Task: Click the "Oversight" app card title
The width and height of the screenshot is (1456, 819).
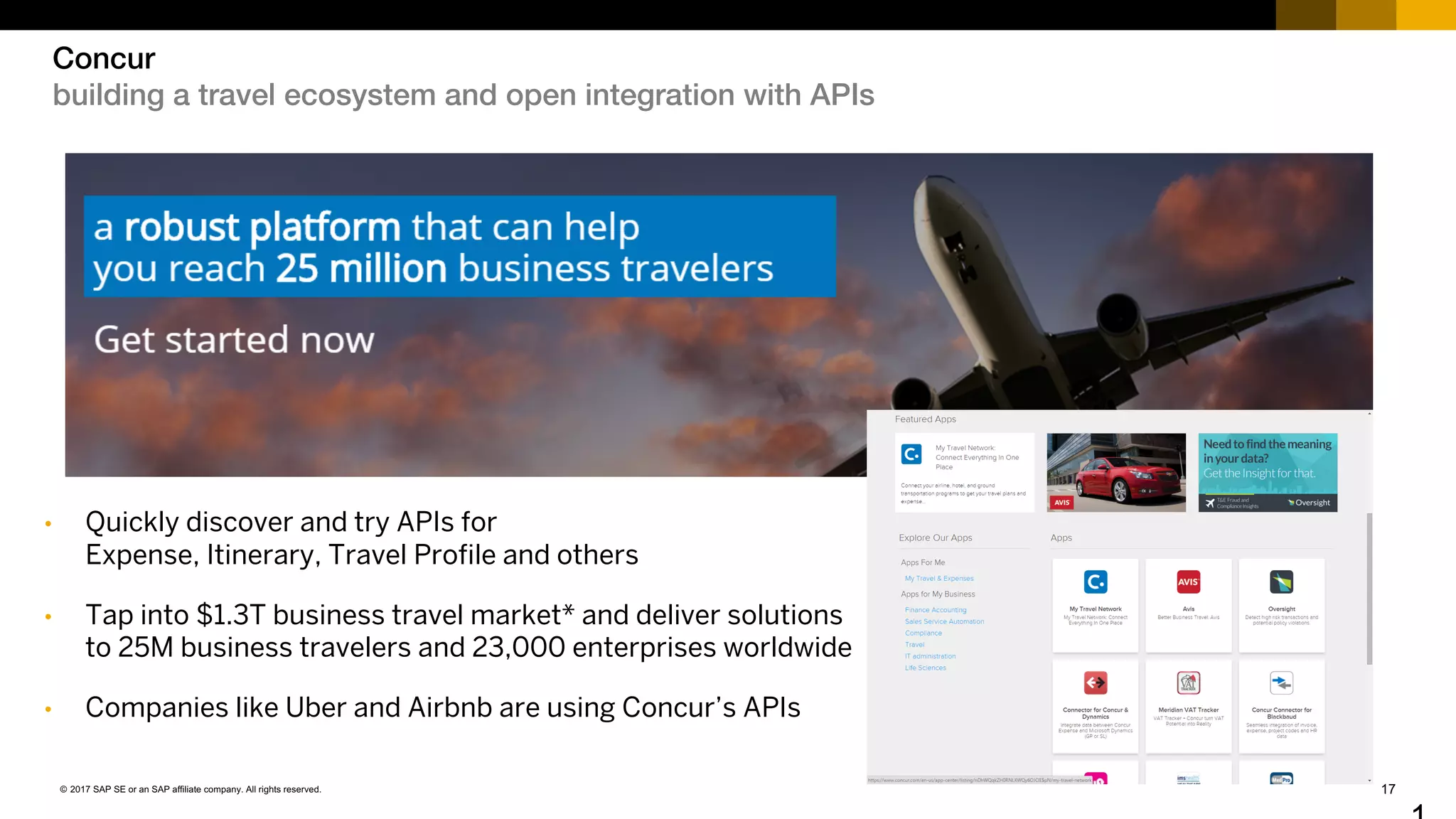Action: [x=1282, y=609]
